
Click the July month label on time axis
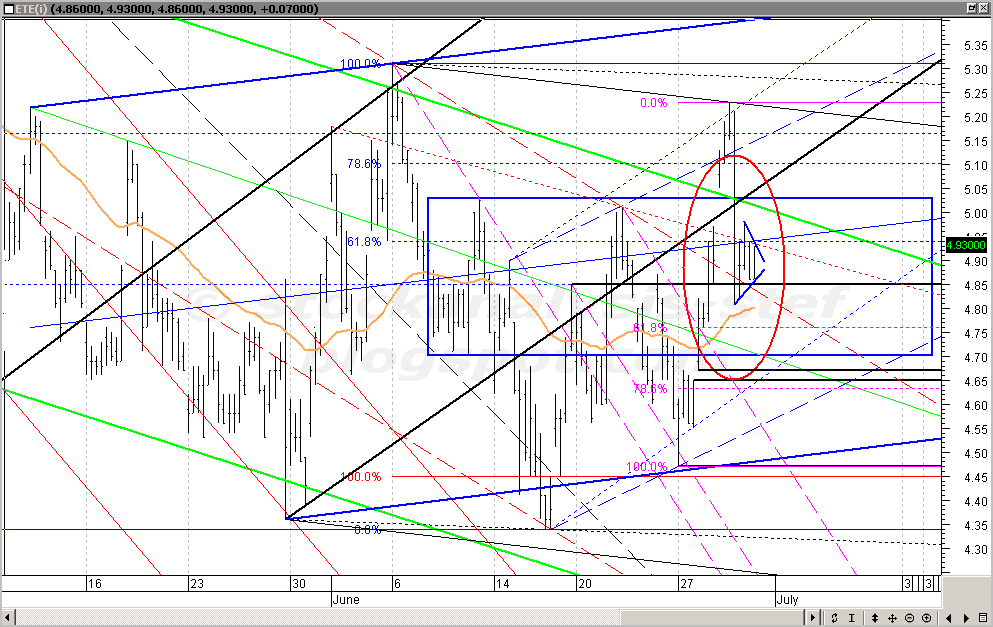coord(787,600)
